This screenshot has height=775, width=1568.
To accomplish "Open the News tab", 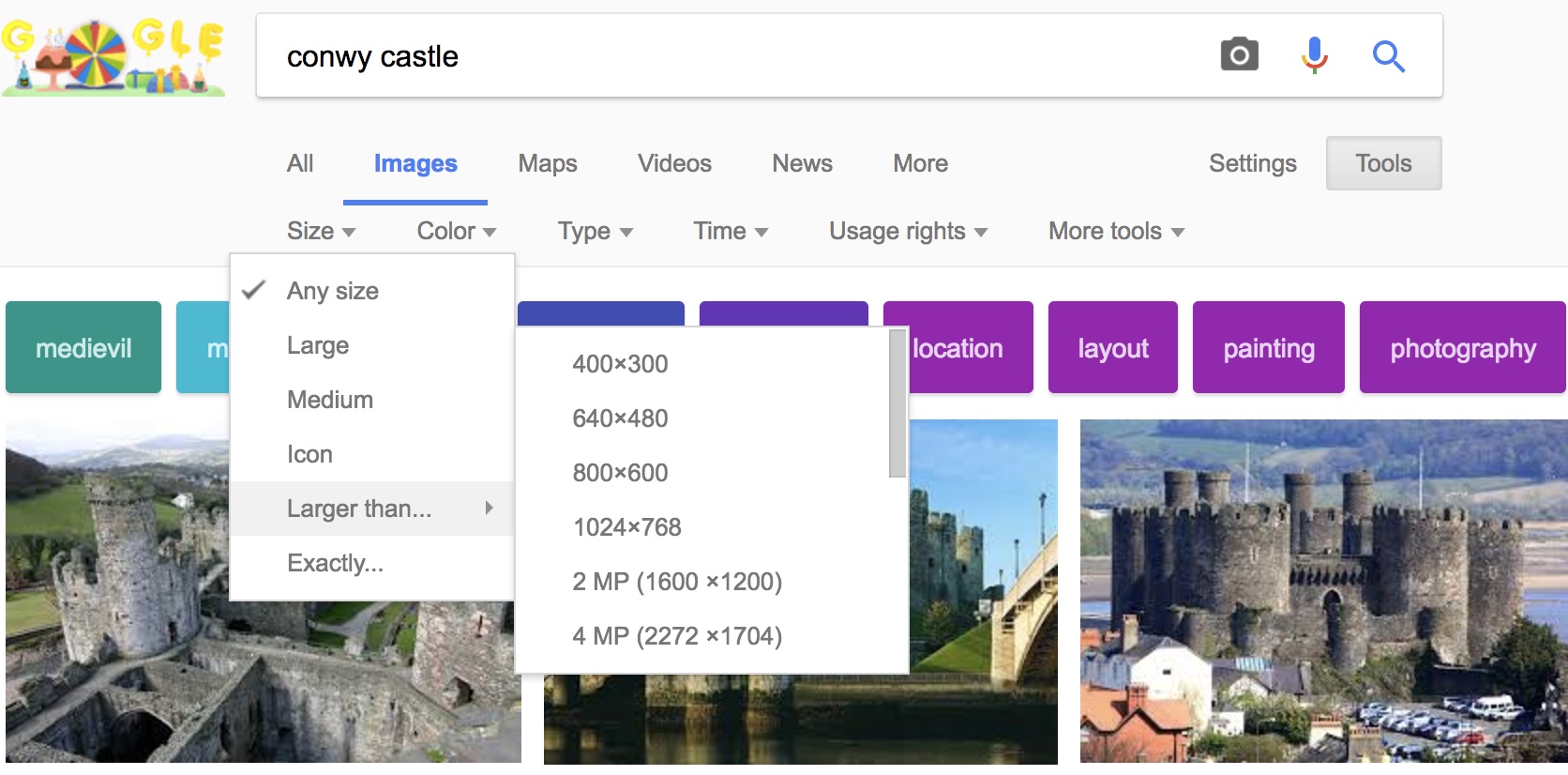I will point(802,163).
